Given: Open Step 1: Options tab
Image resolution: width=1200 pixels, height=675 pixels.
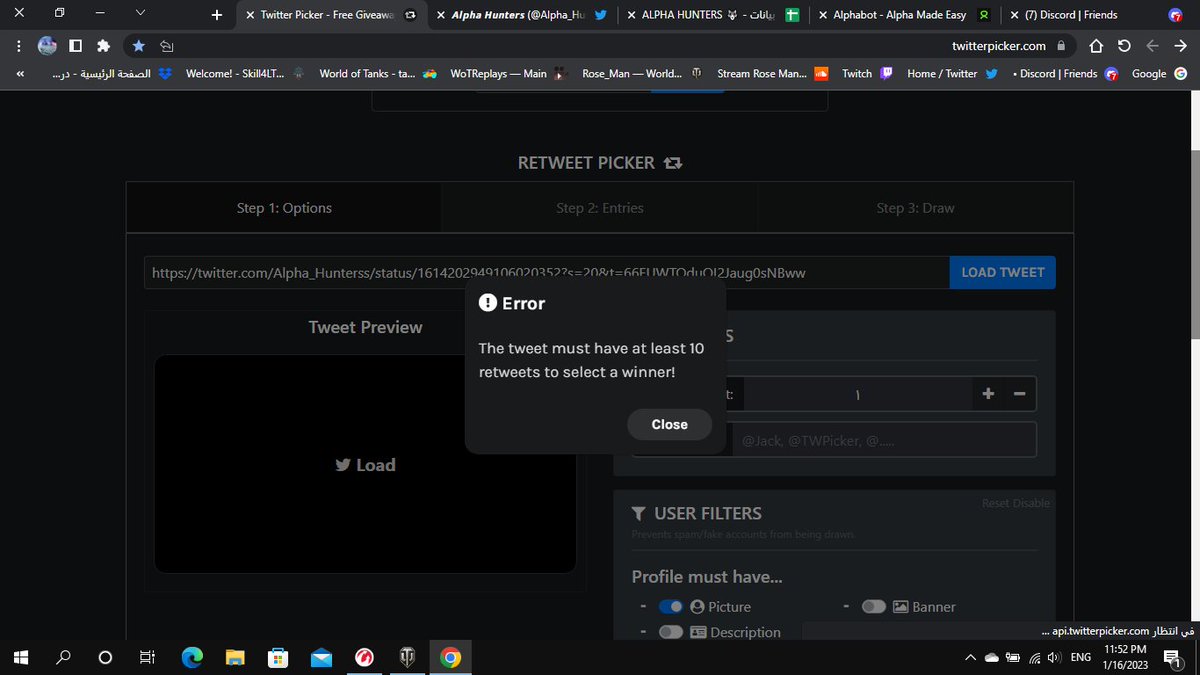Looking at the screenshot, I should point(284,208).
